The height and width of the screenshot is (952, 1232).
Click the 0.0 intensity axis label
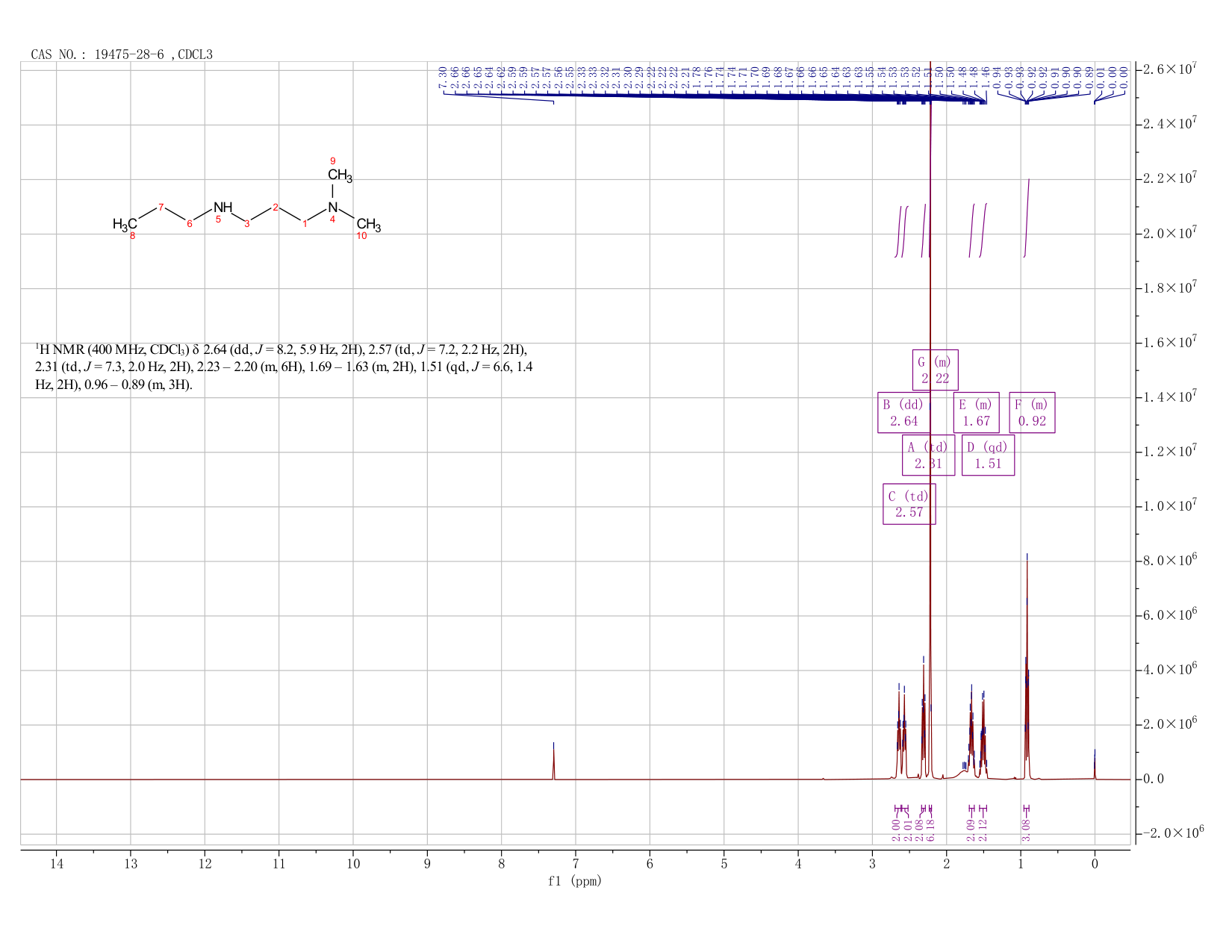pos(1154,779)
